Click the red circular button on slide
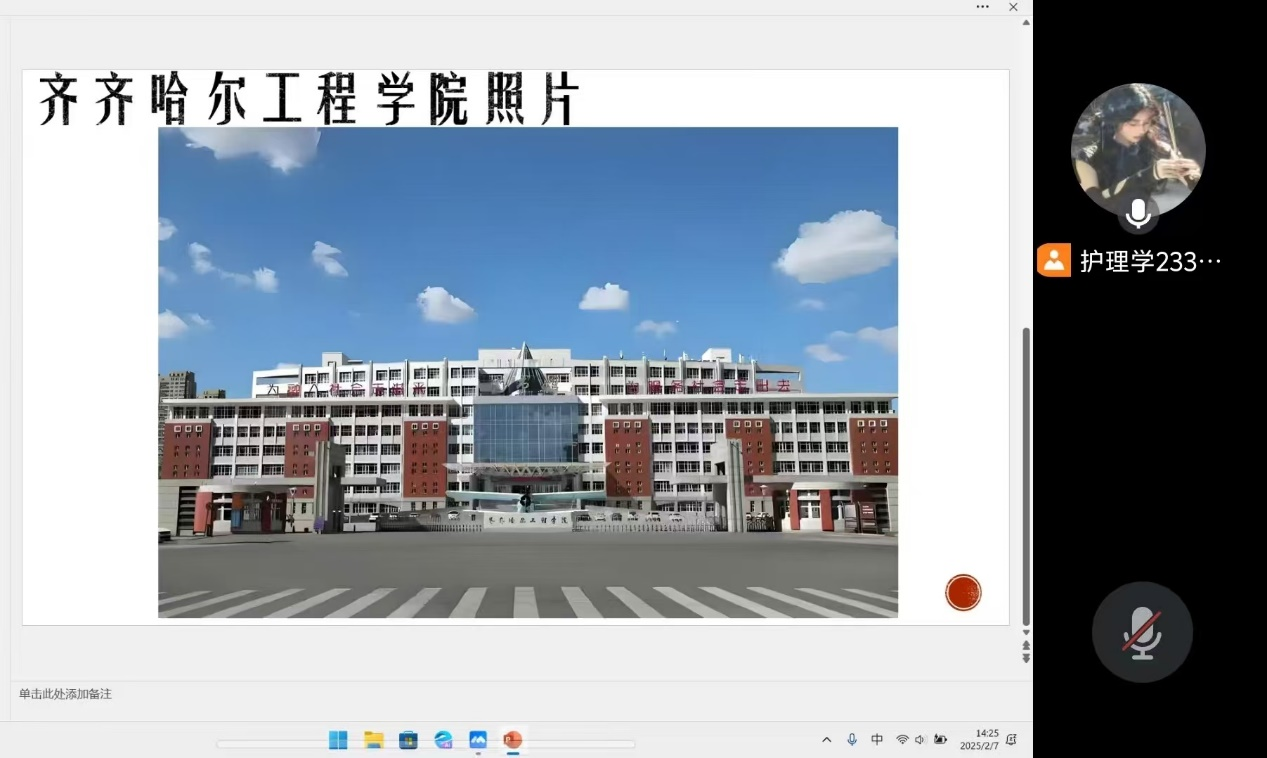The image size is (1267, 758). [963, 592]
